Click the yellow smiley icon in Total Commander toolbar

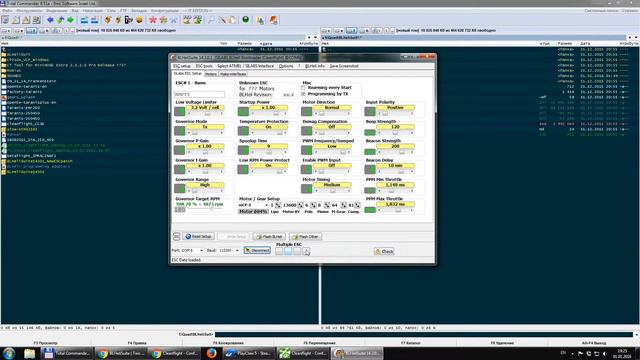click(x=139, y=20)
